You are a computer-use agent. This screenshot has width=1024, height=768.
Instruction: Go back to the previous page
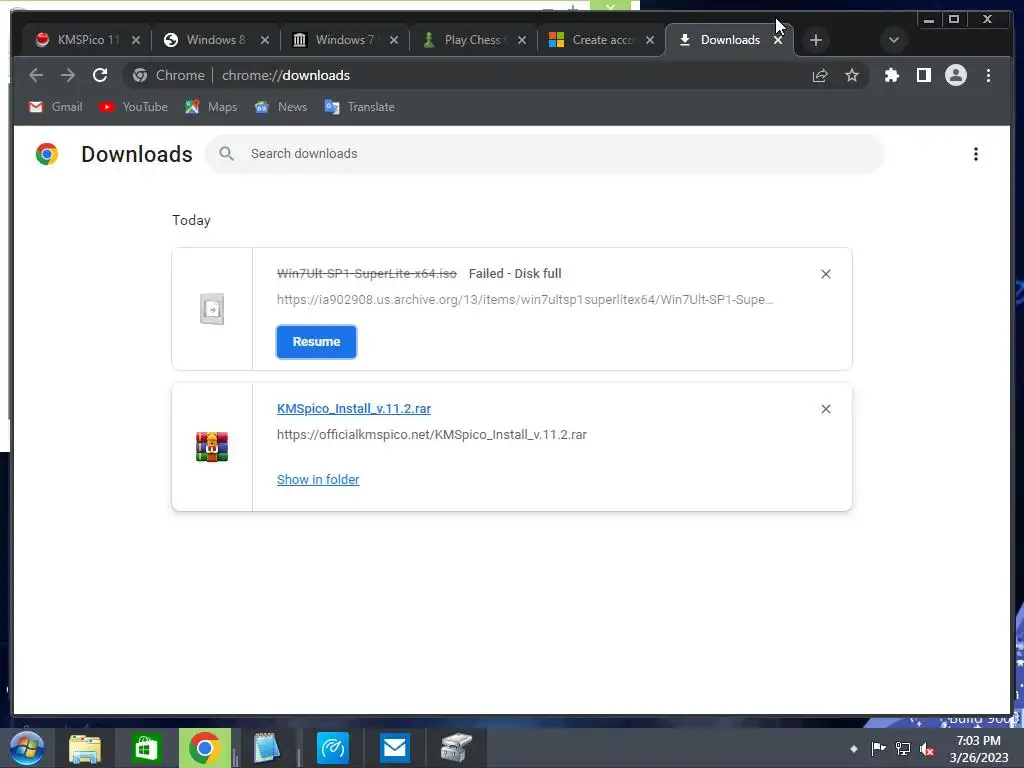tap(36, 75)
